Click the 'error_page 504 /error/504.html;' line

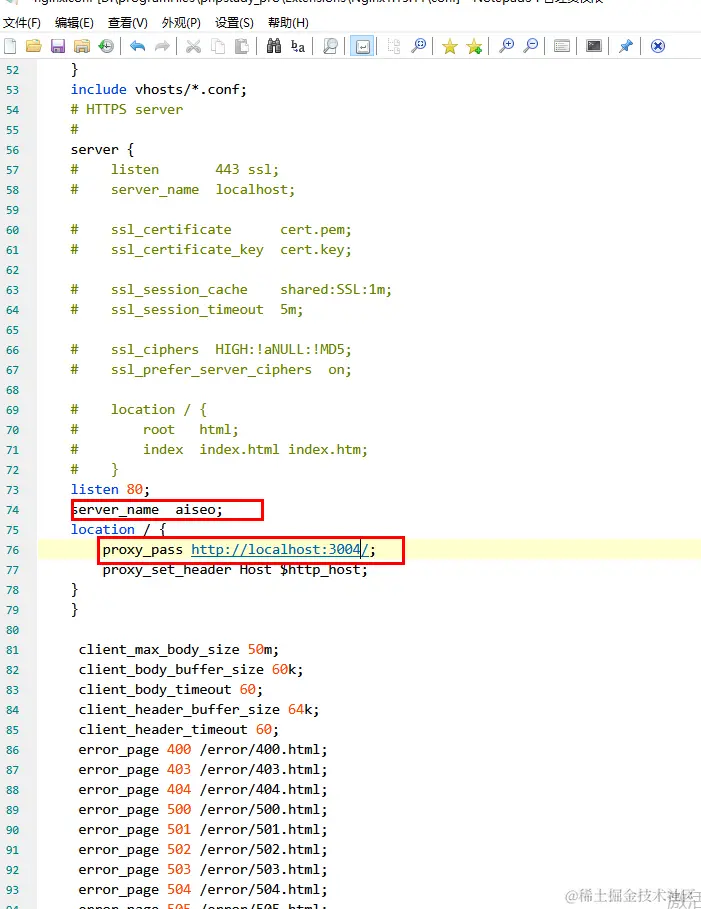coord(203,889)
